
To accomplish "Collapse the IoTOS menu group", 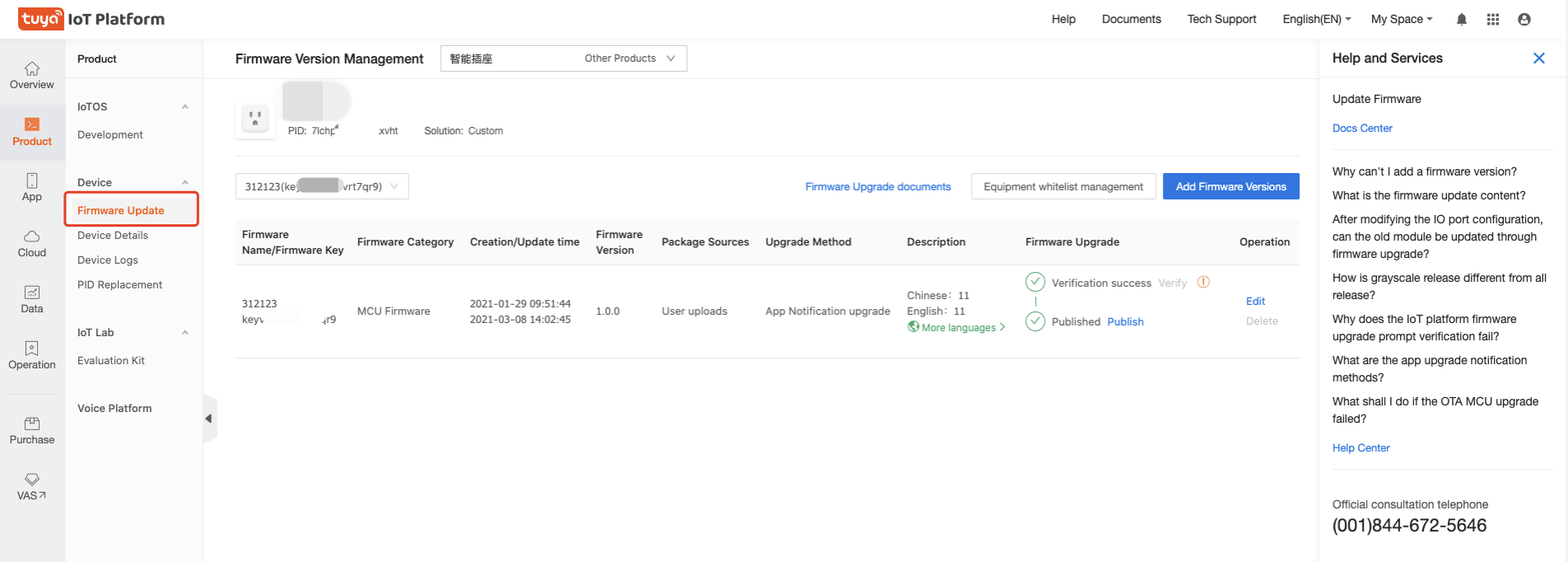I will tap(185, 106).
